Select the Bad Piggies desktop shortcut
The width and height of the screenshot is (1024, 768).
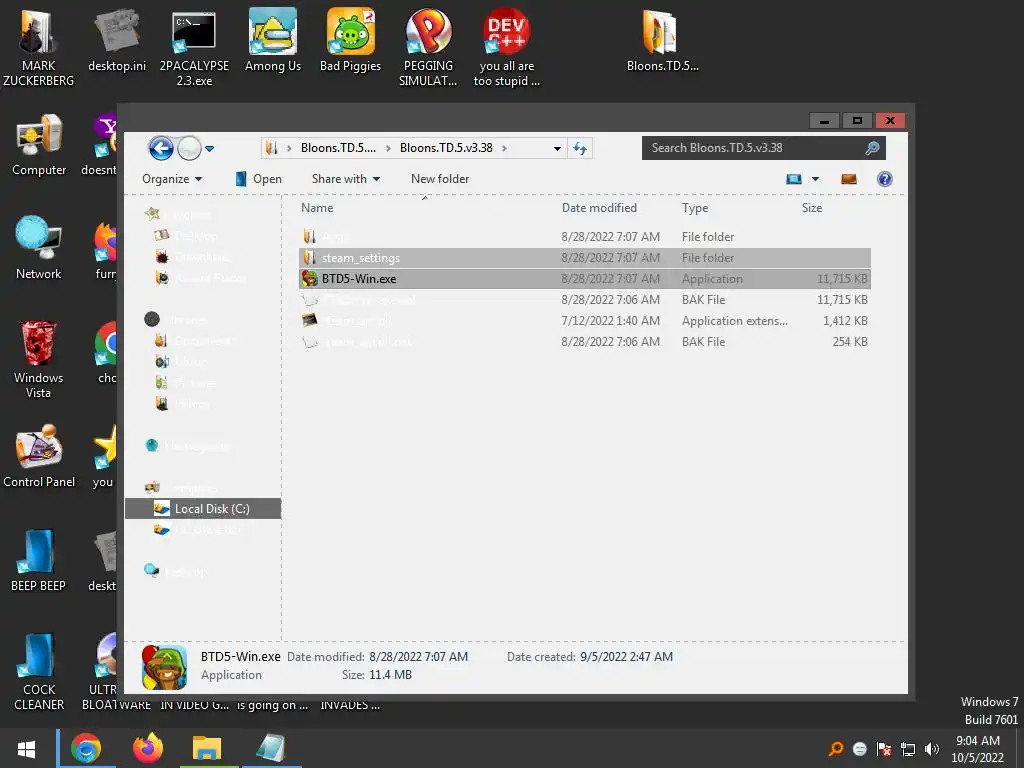pos(351,40)
